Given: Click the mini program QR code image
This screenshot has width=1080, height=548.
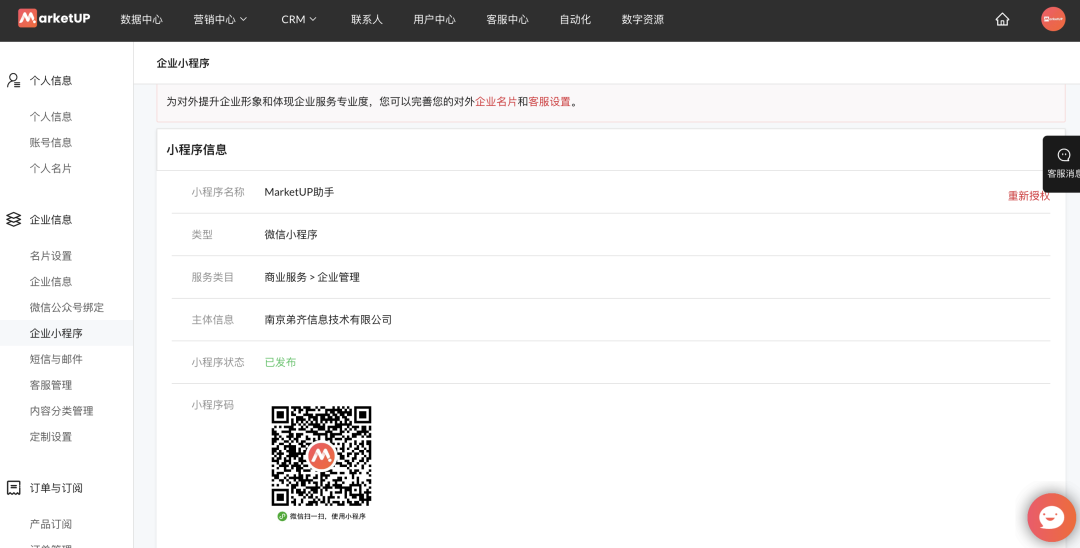Looking at the screenshot, I should click(x=321, y=456).
